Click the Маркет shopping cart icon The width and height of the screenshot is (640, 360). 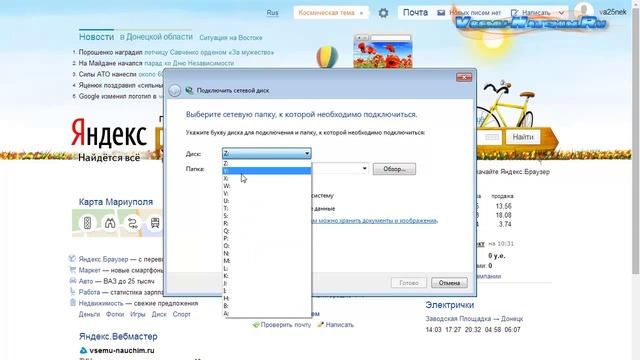pos(72,269)
